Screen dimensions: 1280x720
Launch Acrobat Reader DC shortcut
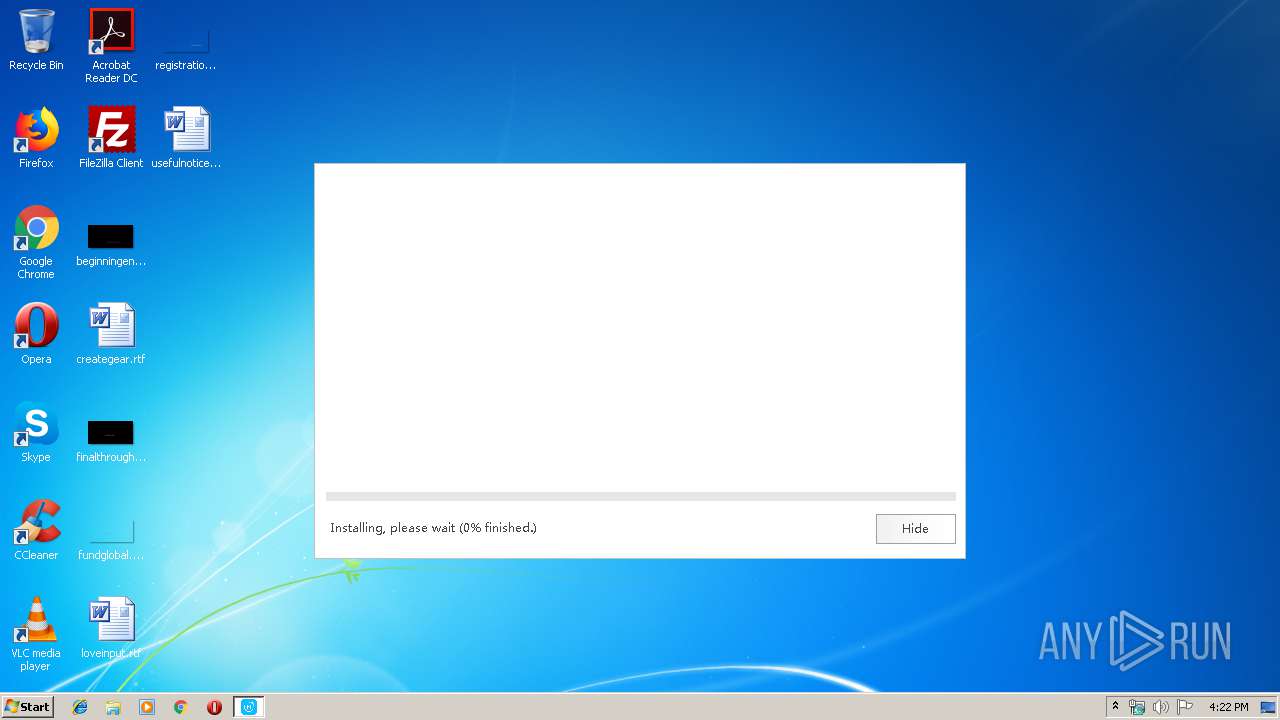[x=111, y=46]
